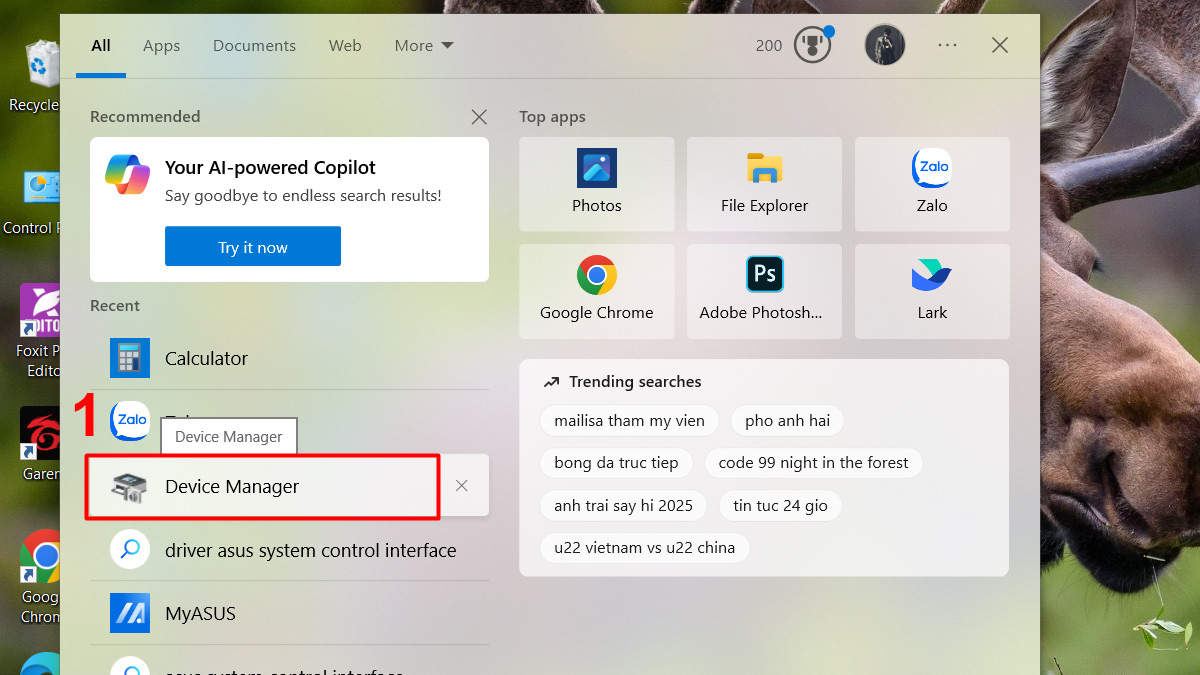
Task: Search trending 'bong da truc tiep'
Action: coord(616,463)
